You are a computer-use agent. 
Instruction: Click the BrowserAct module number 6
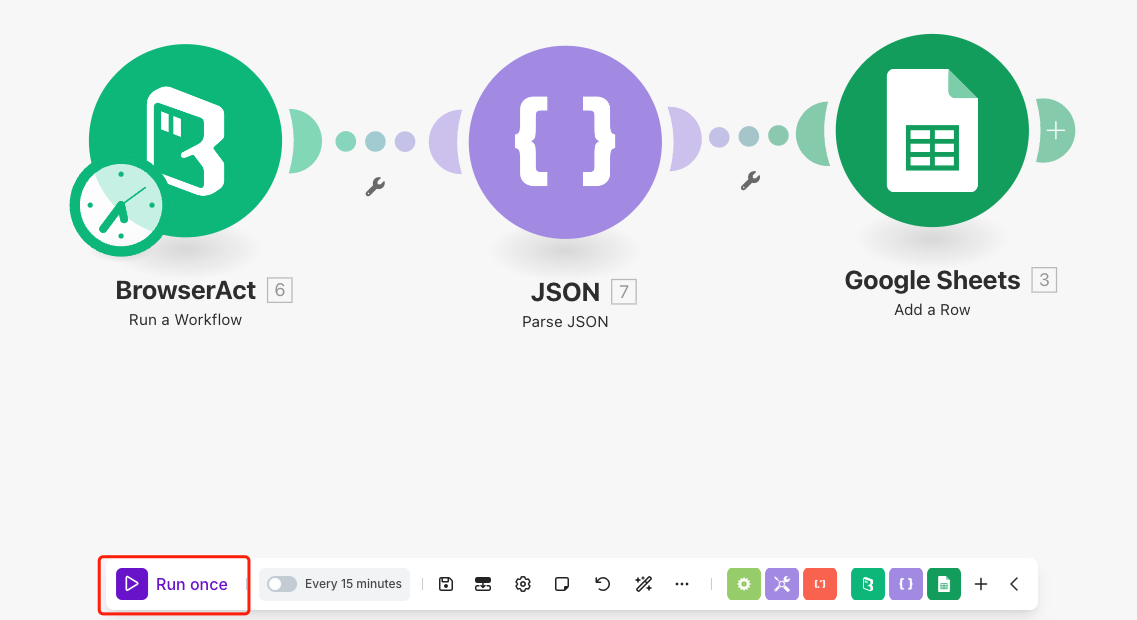(280, 290)
